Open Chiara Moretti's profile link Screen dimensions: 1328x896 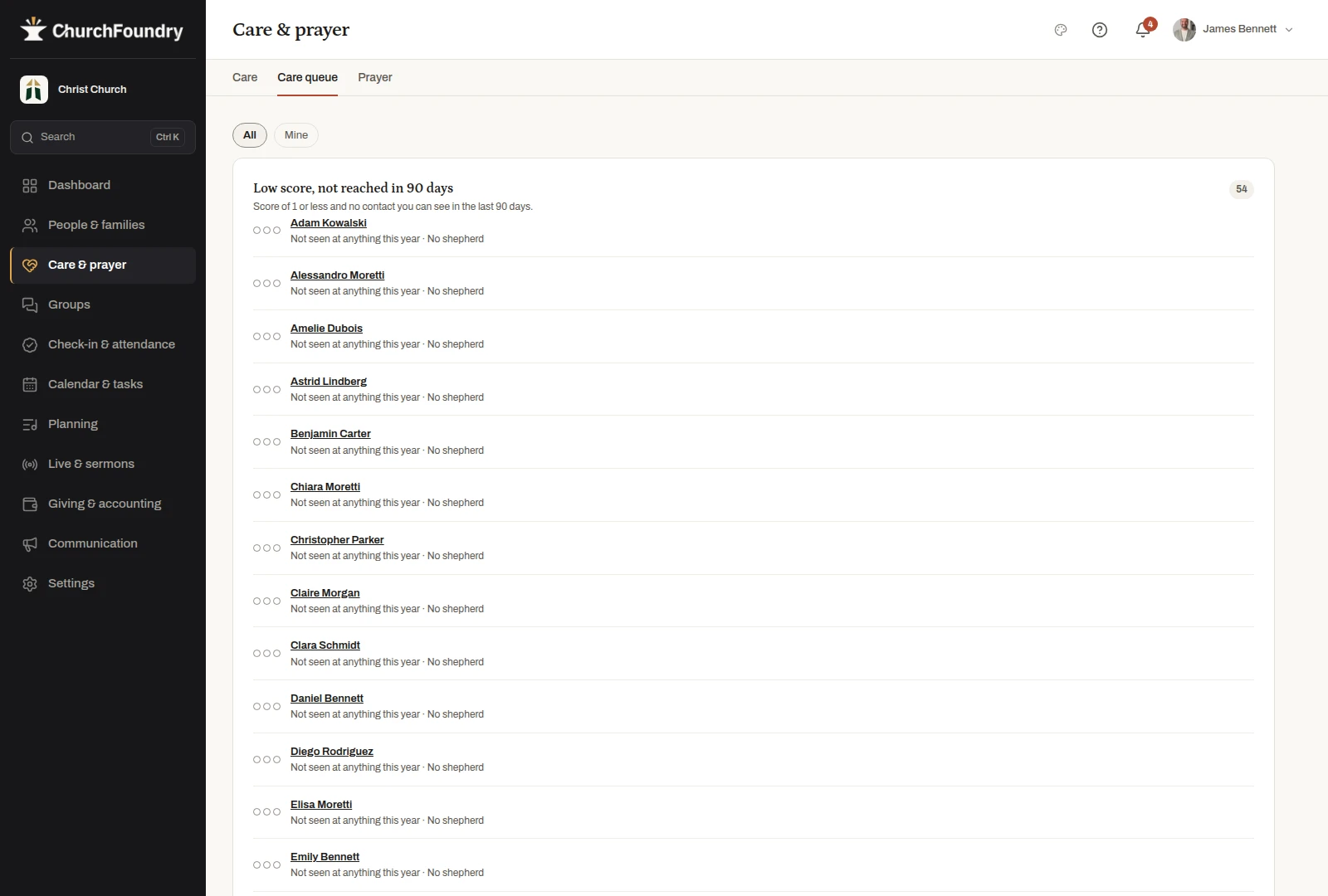(325, 487)
